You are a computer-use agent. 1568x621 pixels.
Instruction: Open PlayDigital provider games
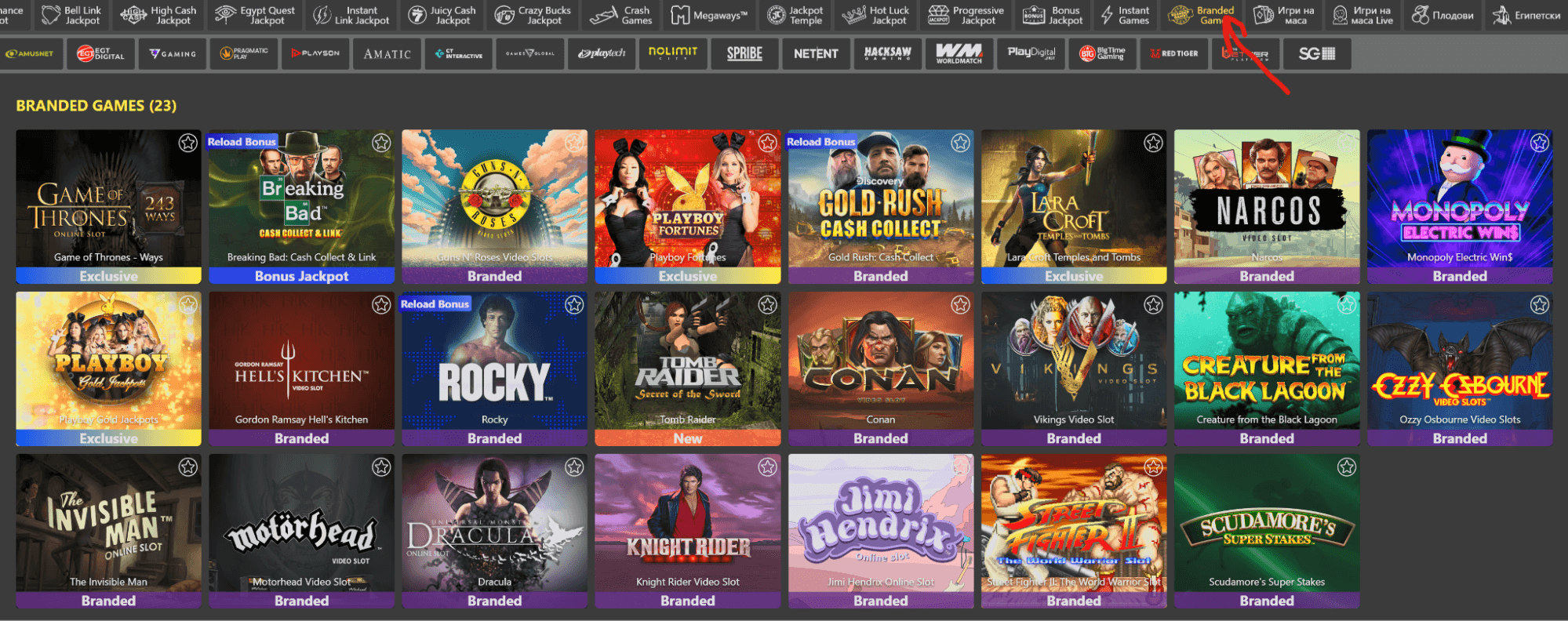click(1031, 54)
